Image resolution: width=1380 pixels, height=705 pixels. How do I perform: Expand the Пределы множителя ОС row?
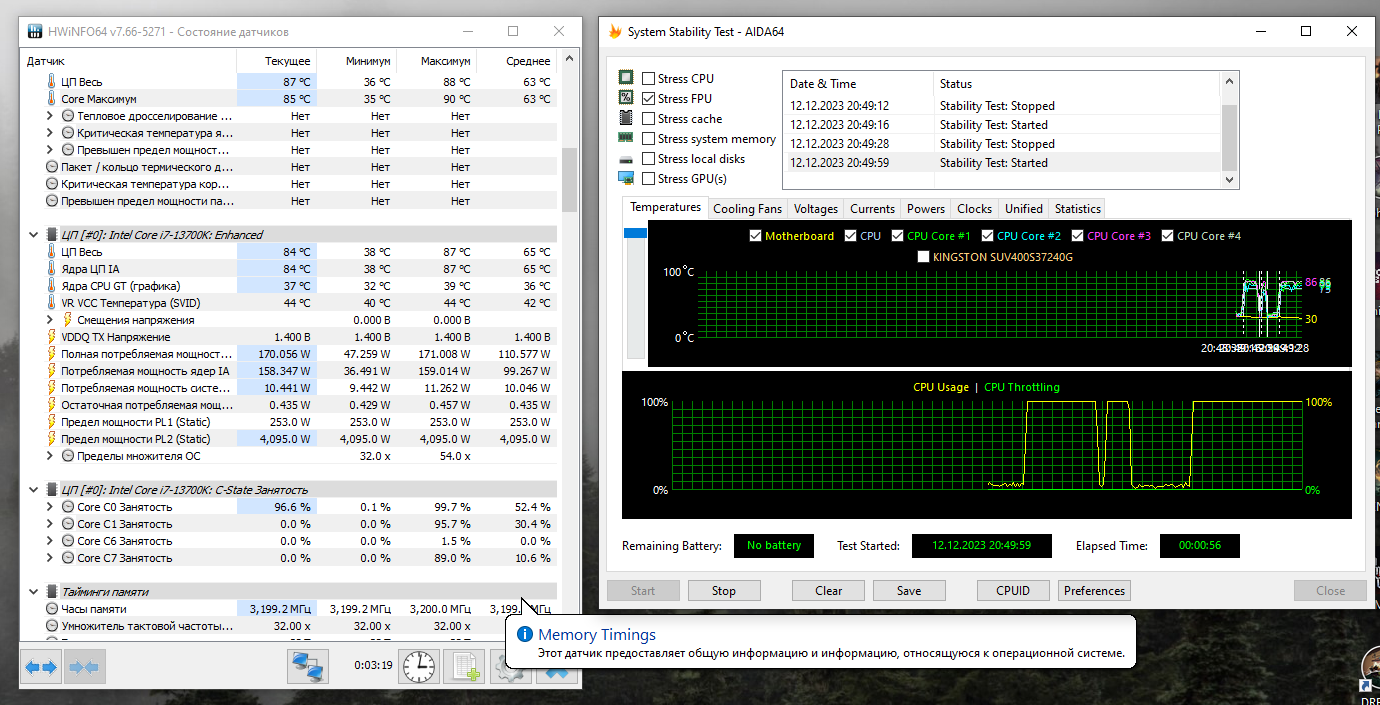coord(50,456)
